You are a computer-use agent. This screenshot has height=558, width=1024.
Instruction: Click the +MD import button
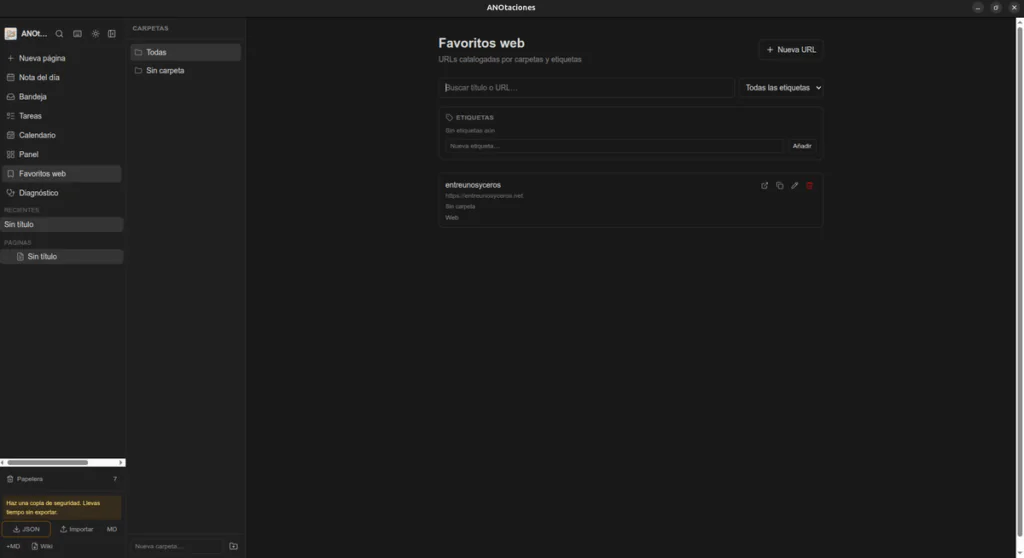[13, 546]
